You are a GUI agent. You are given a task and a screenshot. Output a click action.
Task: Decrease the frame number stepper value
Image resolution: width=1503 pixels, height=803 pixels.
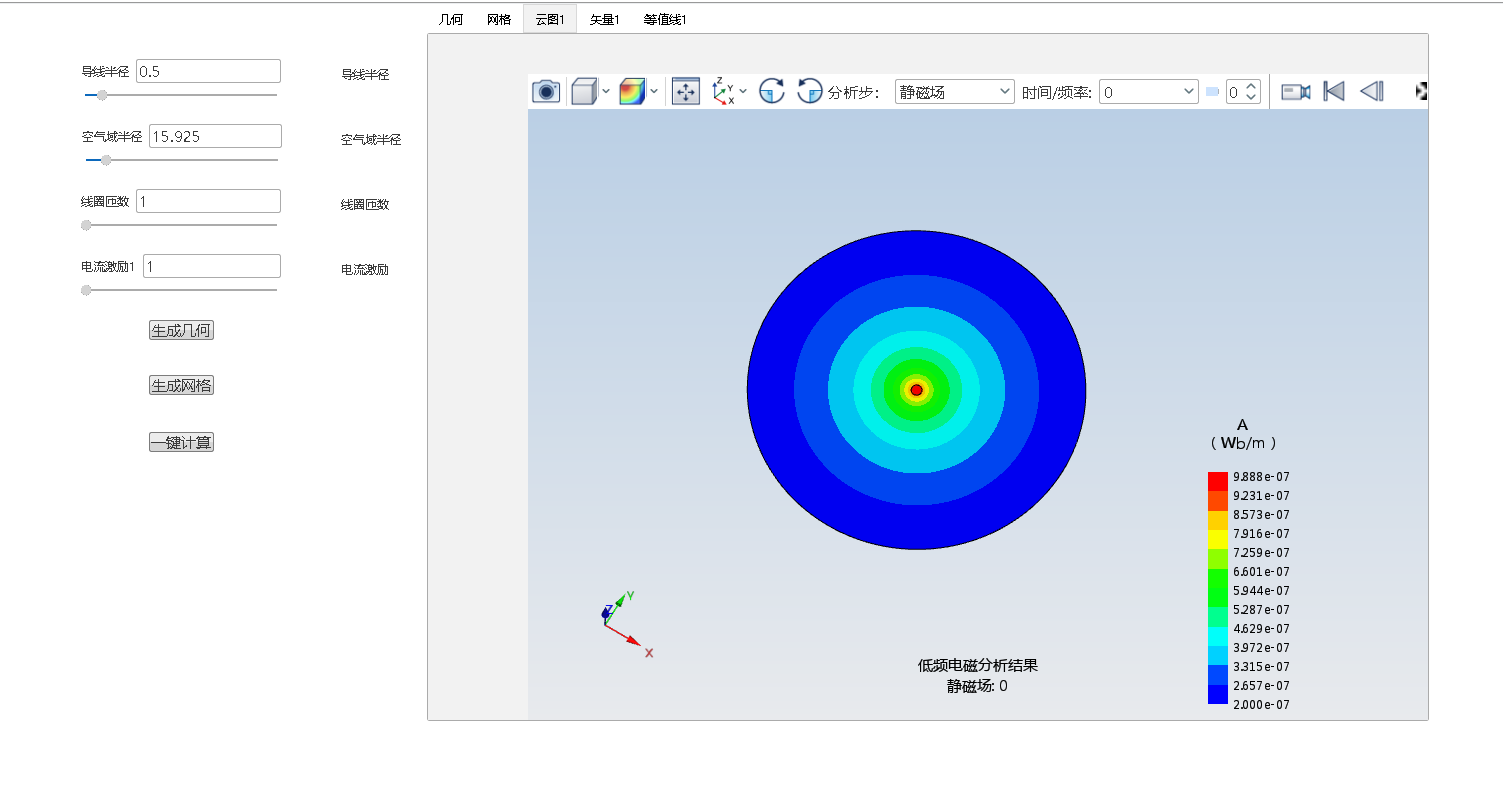point(1252,98)
